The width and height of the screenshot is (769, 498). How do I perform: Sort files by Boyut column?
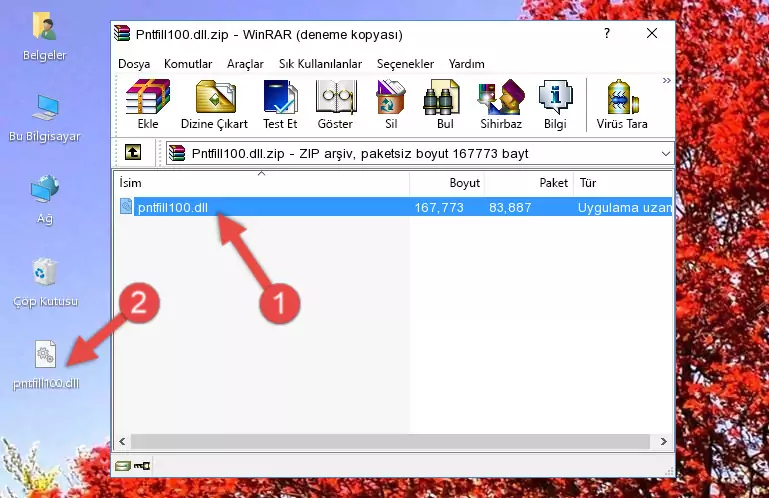point(447,183)
